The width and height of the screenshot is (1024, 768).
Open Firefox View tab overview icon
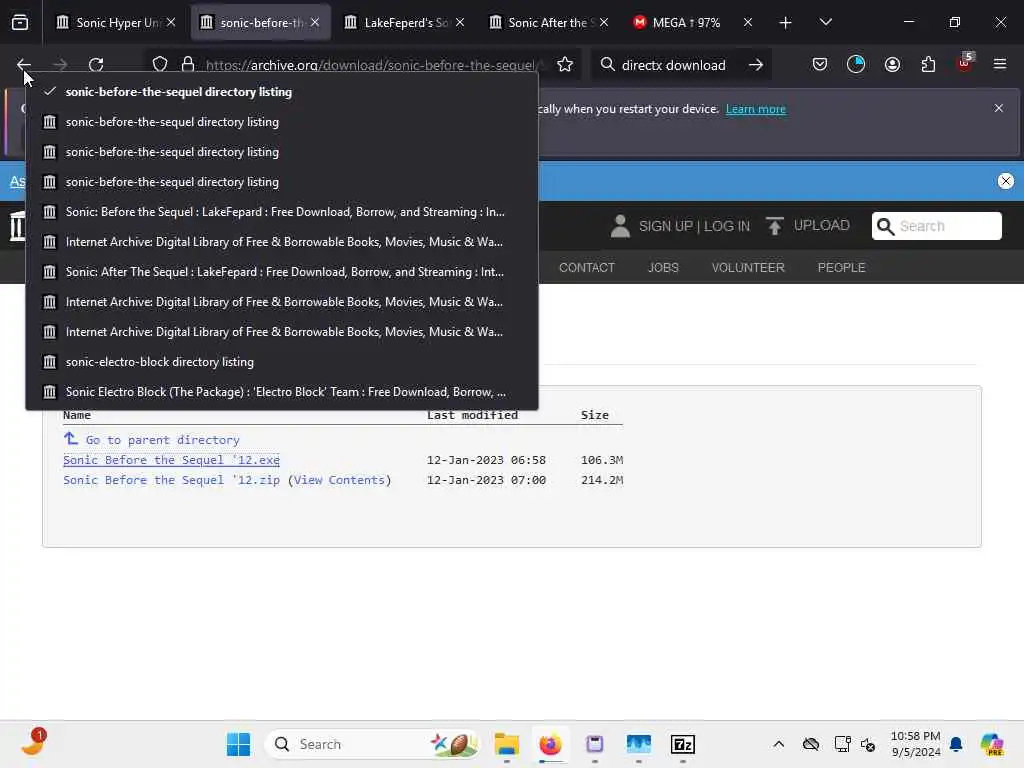click(20, 22)
